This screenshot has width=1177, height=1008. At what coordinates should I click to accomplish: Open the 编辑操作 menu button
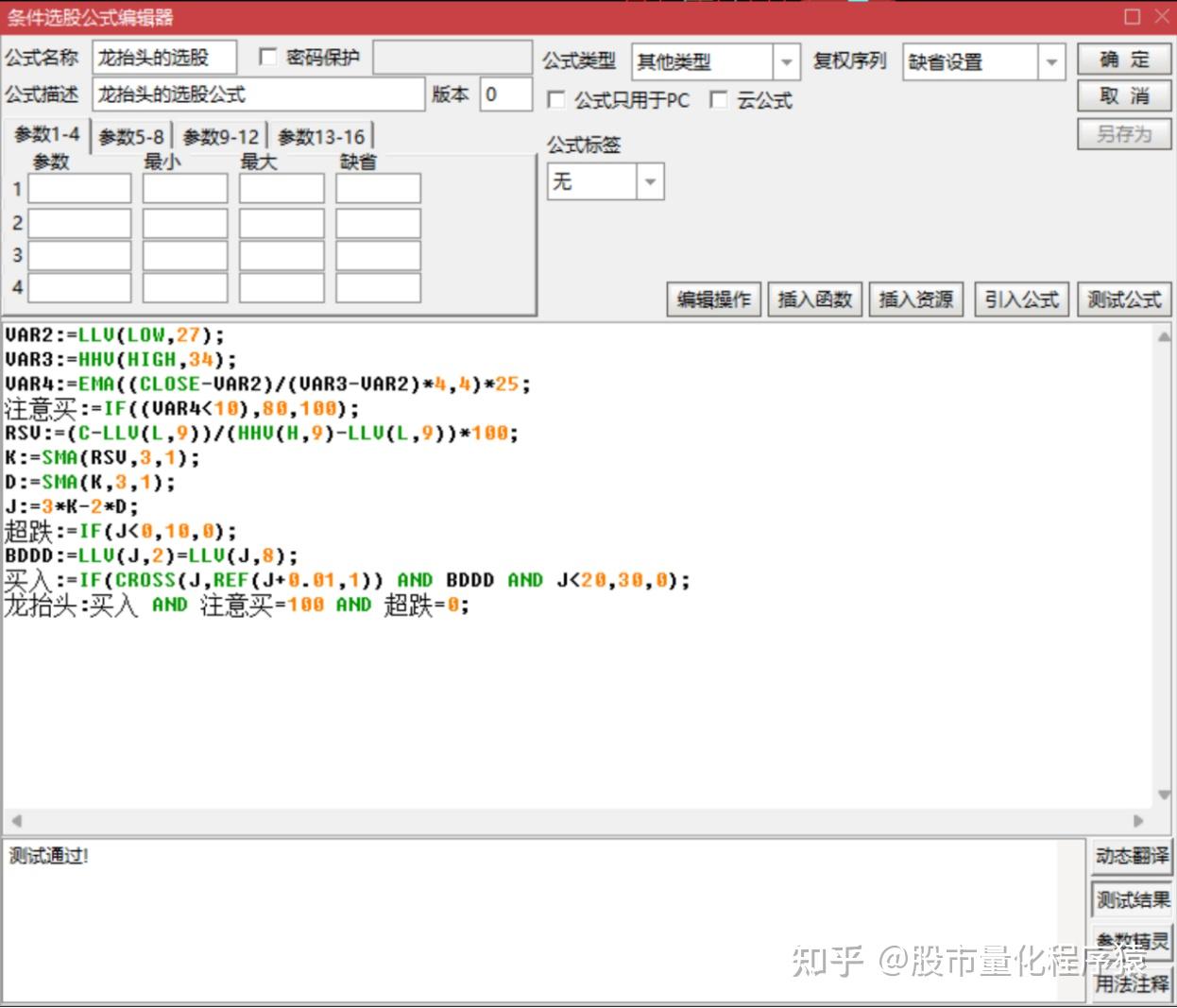pyautogui.click(x=713, y=299)
